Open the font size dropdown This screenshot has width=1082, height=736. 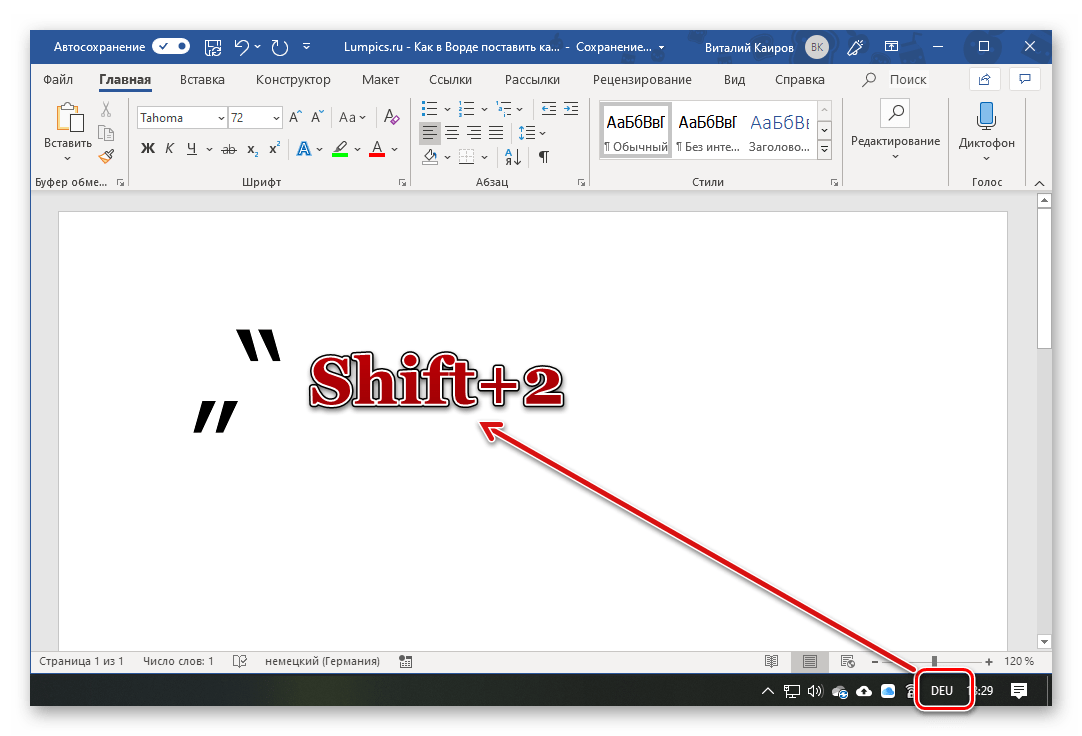[x=276, y=118]
